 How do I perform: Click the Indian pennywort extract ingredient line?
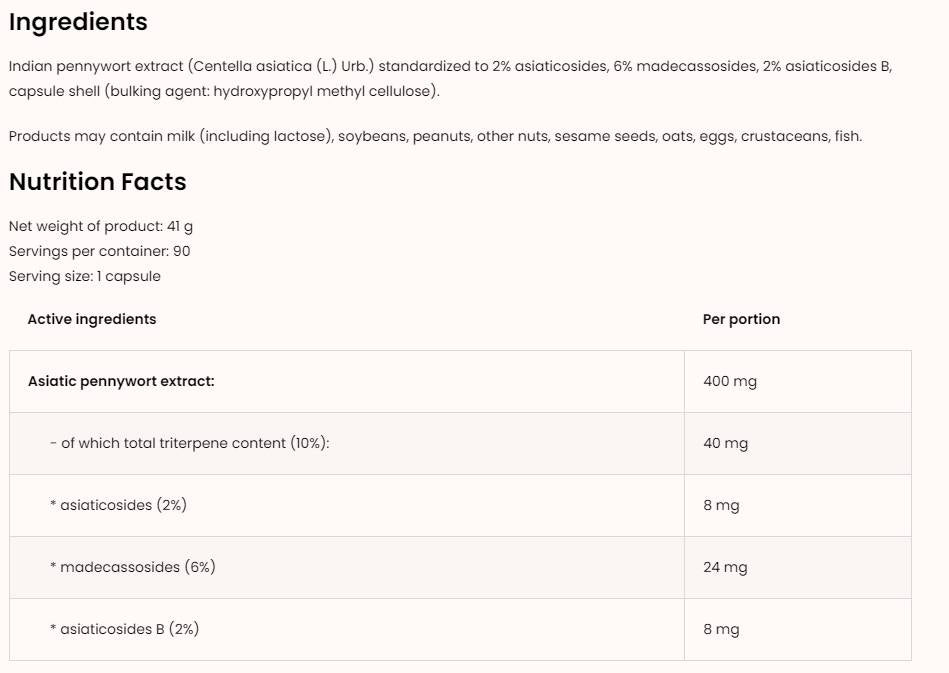pos(450,67)
